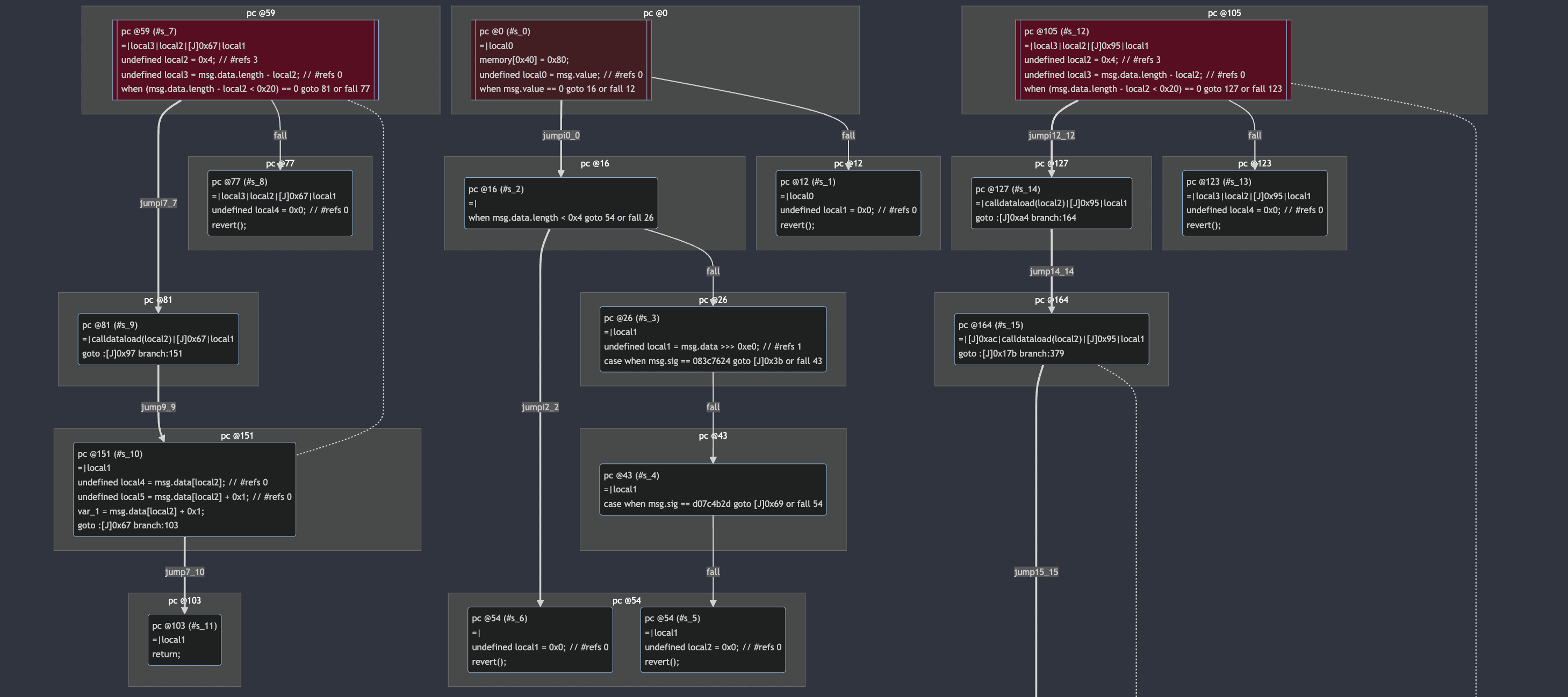
Task: Click 'goto :[J]0x67 branch:103' line
Action: [x=128, y=526]
